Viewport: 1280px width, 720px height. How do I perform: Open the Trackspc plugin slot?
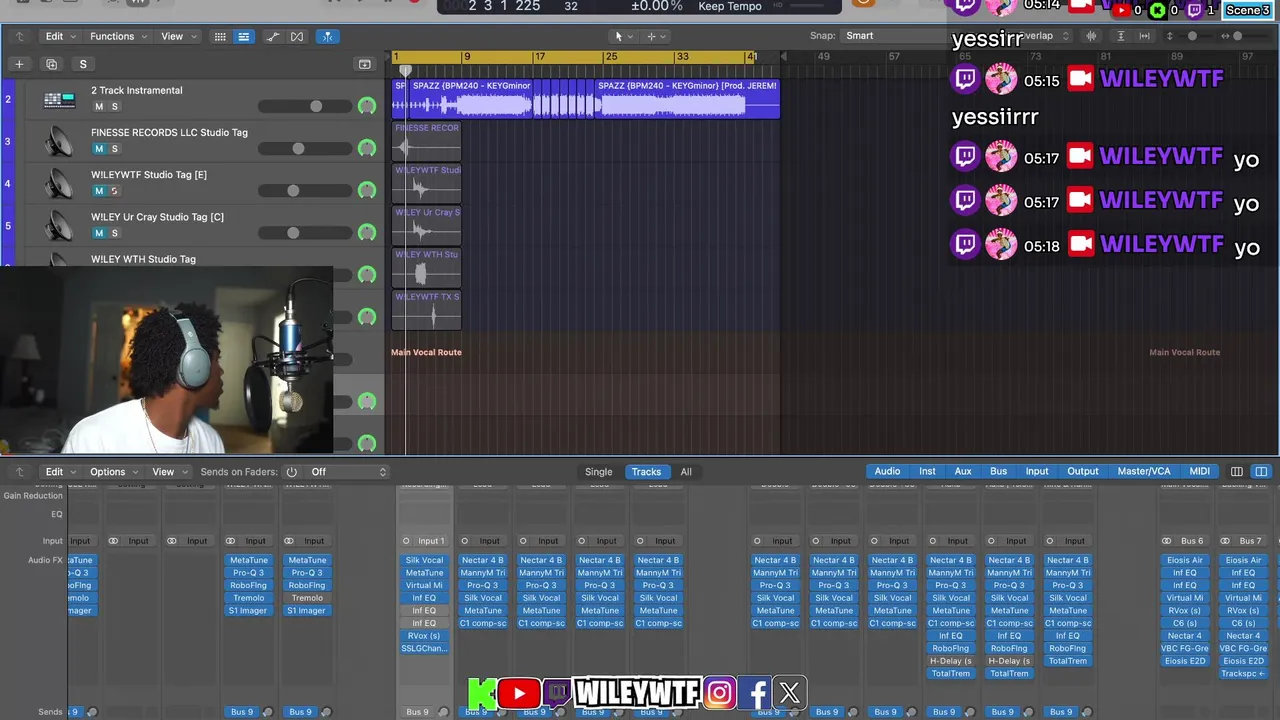click(x=1243, y=674)
